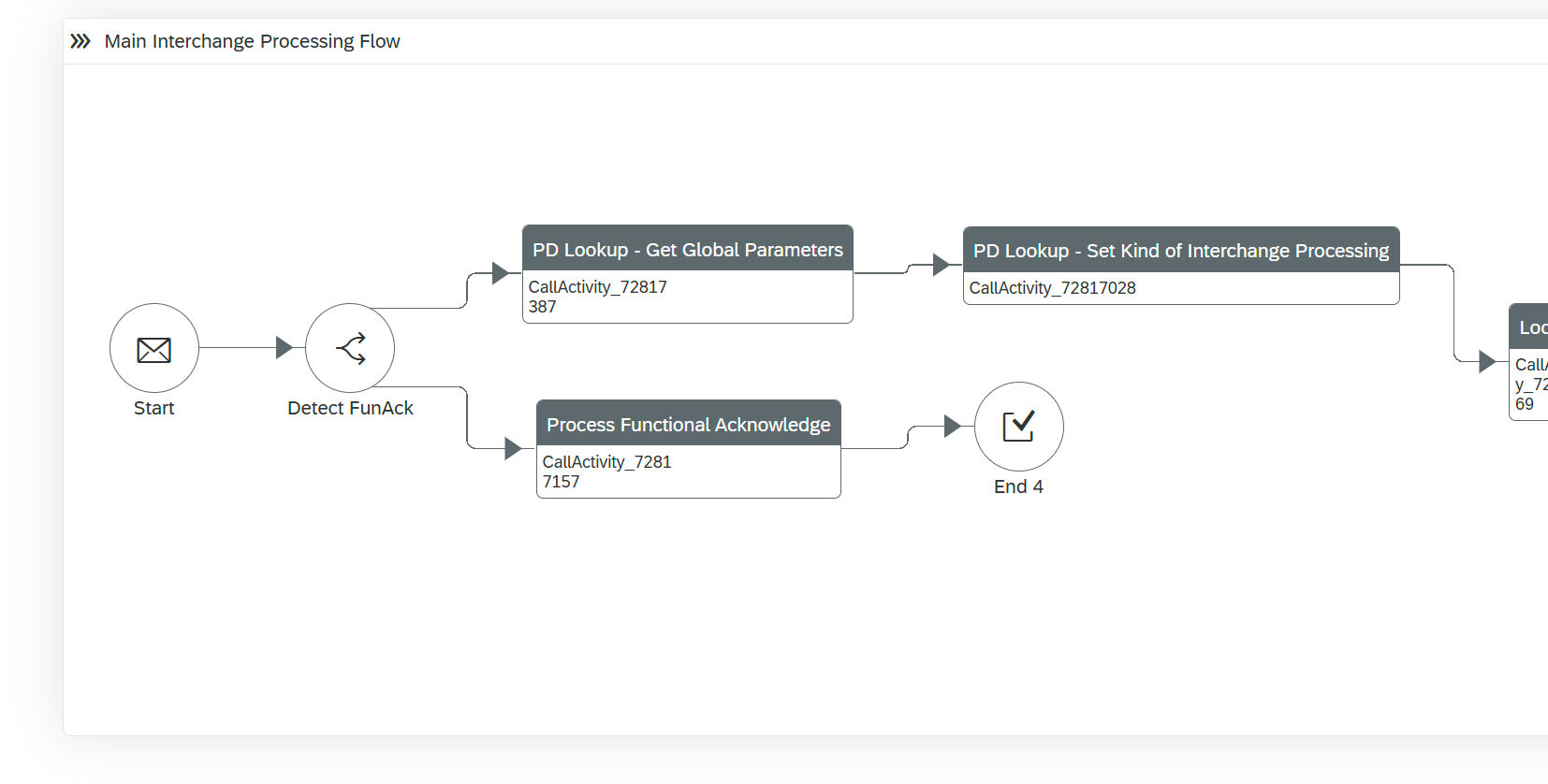The height and width of the screenshot is (784, 1548).
Task: Select the partially visible node at right edge
Action: [1529, 363]
